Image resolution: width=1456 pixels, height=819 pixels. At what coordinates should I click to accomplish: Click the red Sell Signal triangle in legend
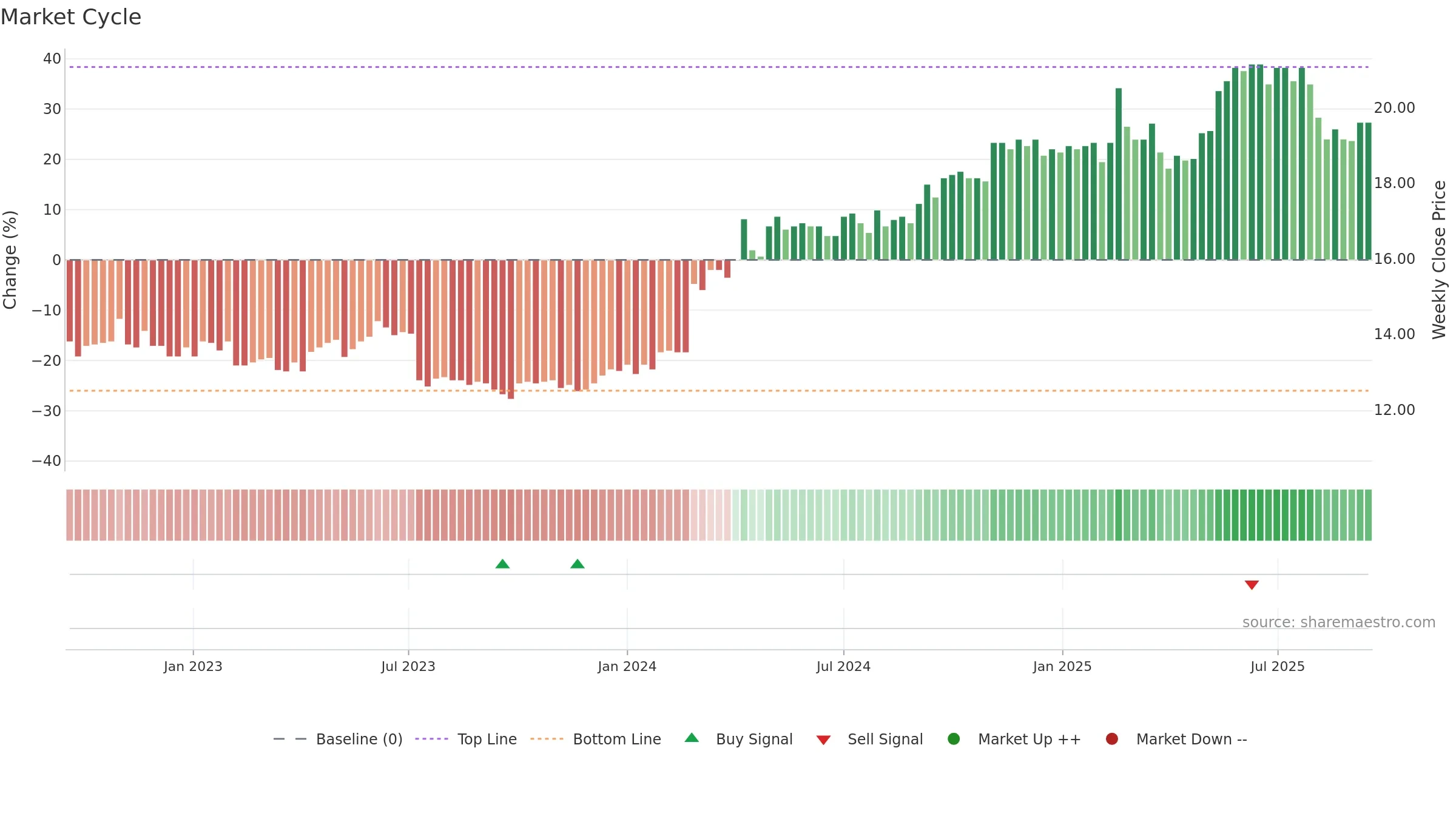click(x=823, y=740)
